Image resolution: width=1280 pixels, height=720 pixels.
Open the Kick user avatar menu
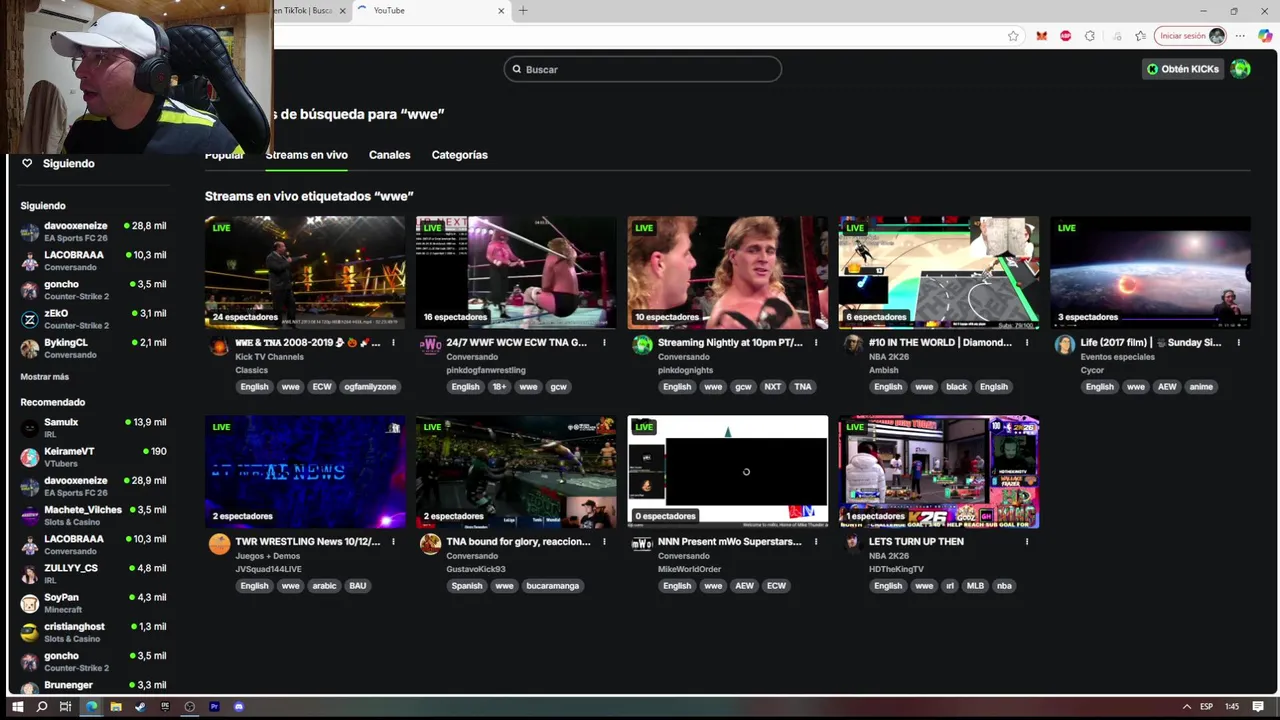point(1240,69)
